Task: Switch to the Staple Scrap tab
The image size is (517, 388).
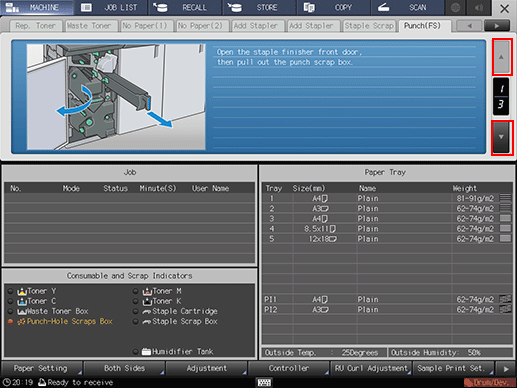Action: (x=369, y=26)
